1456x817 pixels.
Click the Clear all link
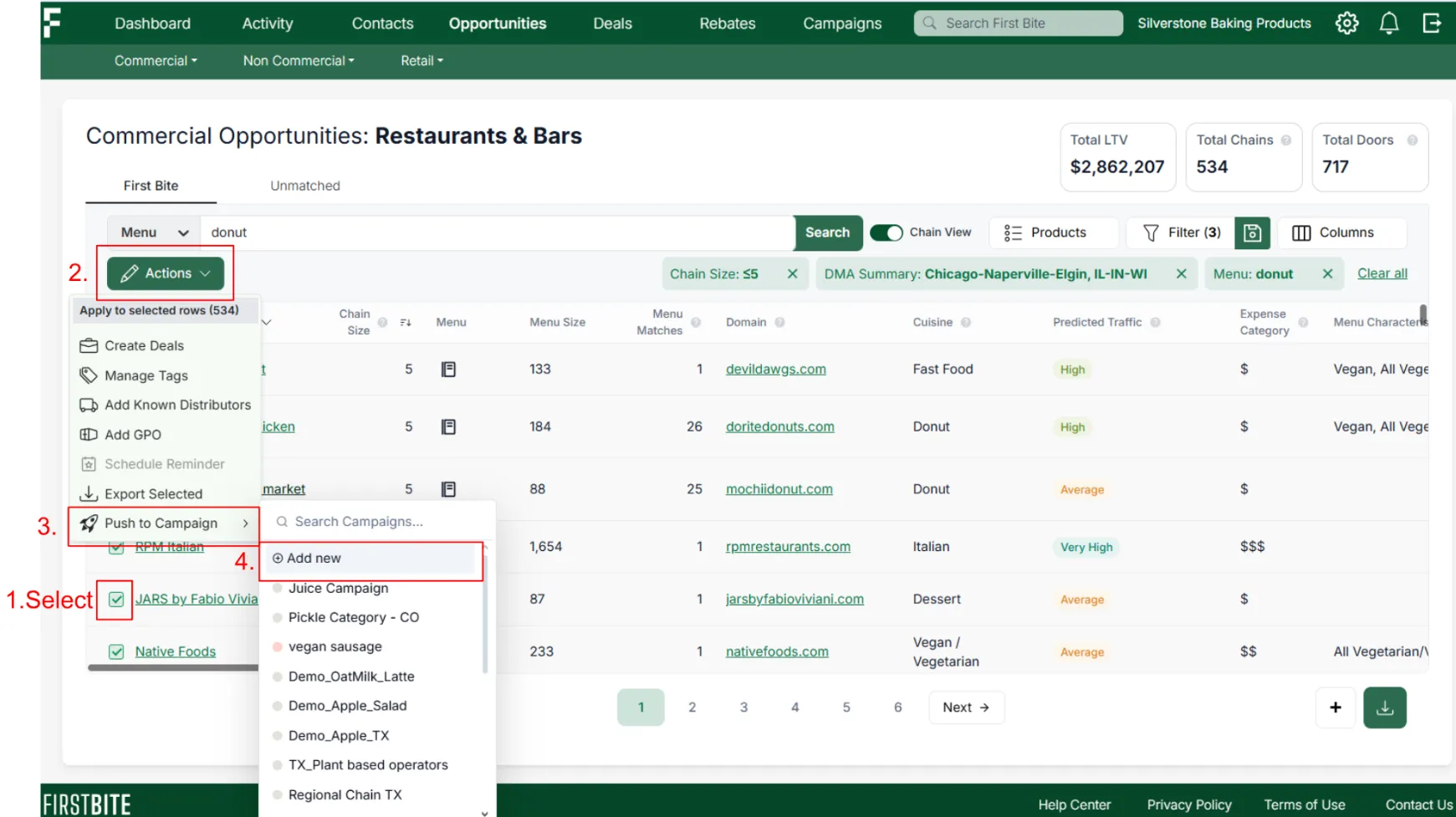coord(1382,273)
